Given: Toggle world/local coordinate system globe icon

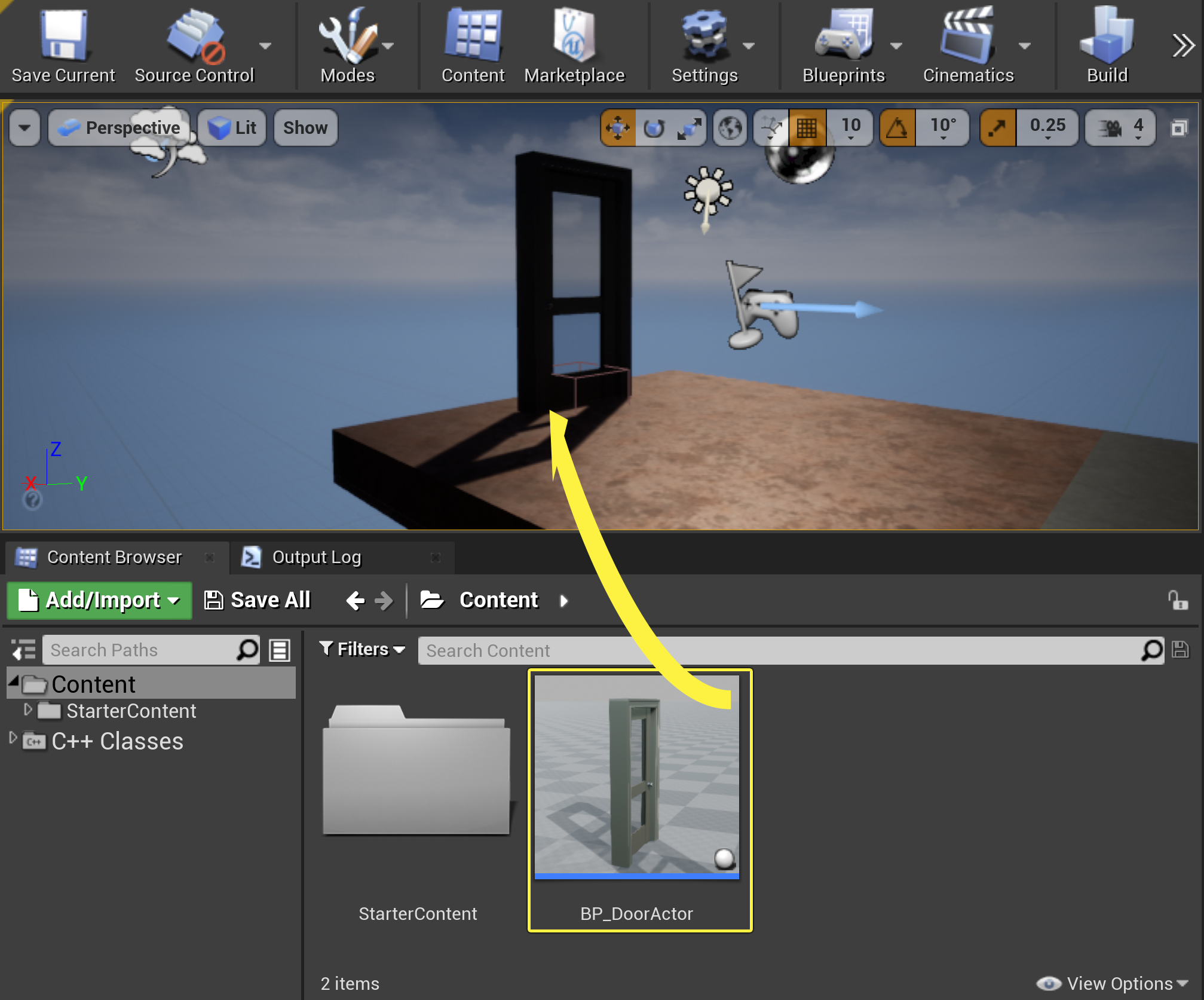Looking at the screenshot, I should [x=730, y=127].
